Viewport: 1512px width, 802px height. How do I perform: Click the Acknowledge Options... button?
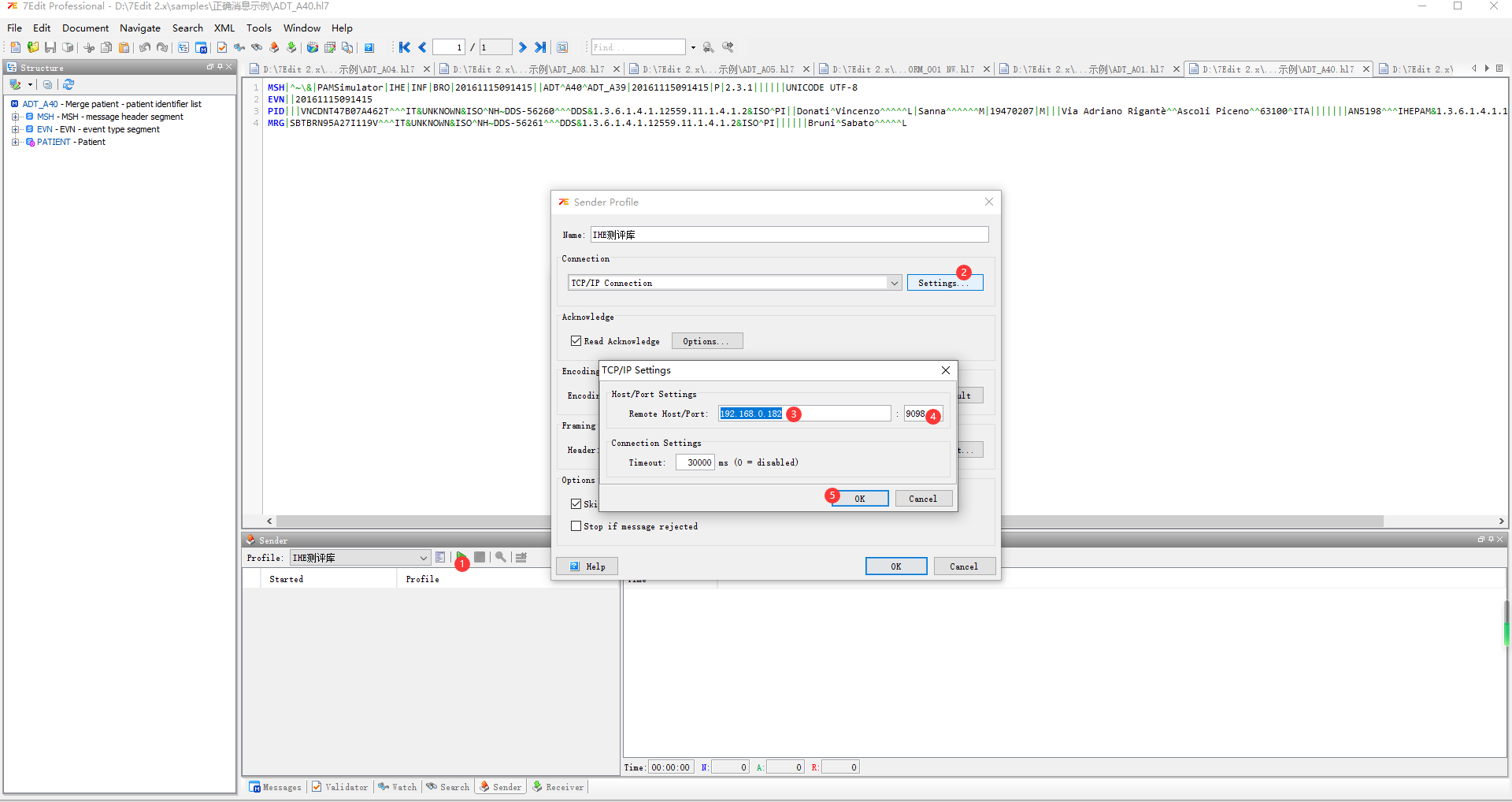tap(706, 341)
